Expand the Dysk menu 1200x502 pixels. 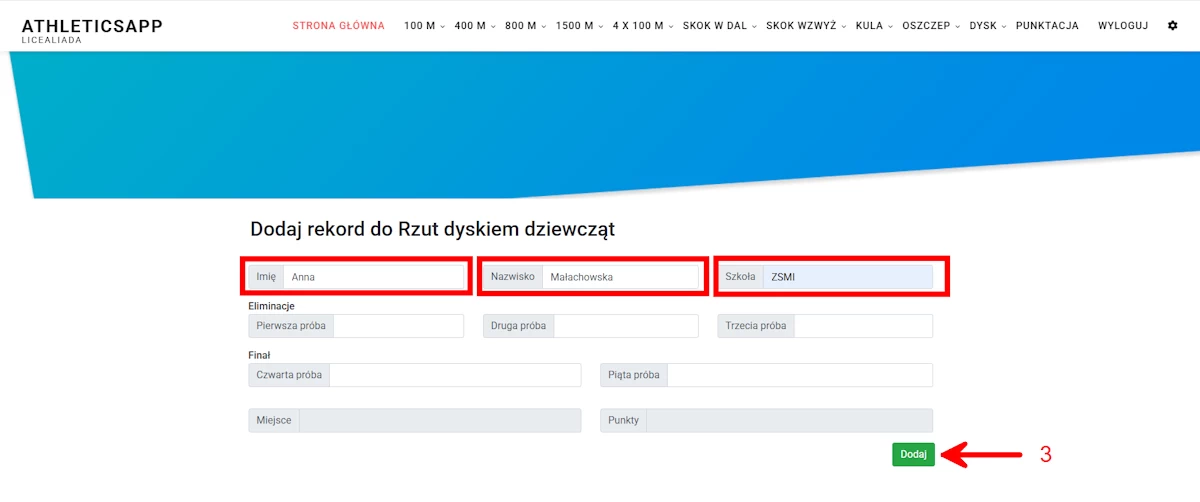tap(987, 26)
